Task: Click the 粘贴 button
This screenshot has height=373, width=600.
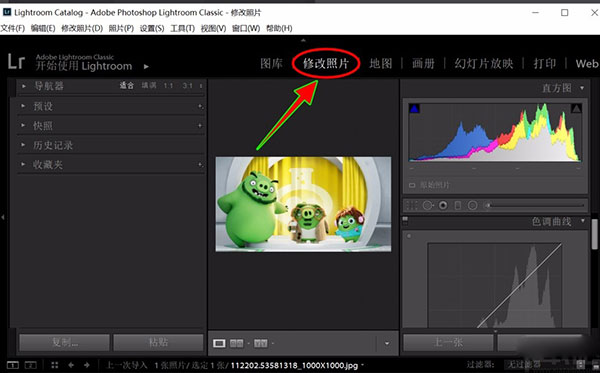Action: click(158, 342)
